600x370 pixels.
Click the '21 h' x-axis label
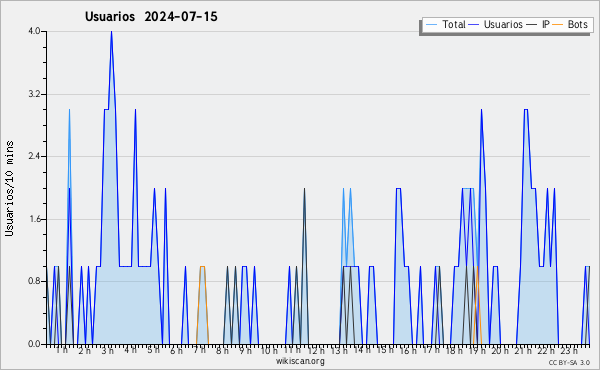click(523, 350)
